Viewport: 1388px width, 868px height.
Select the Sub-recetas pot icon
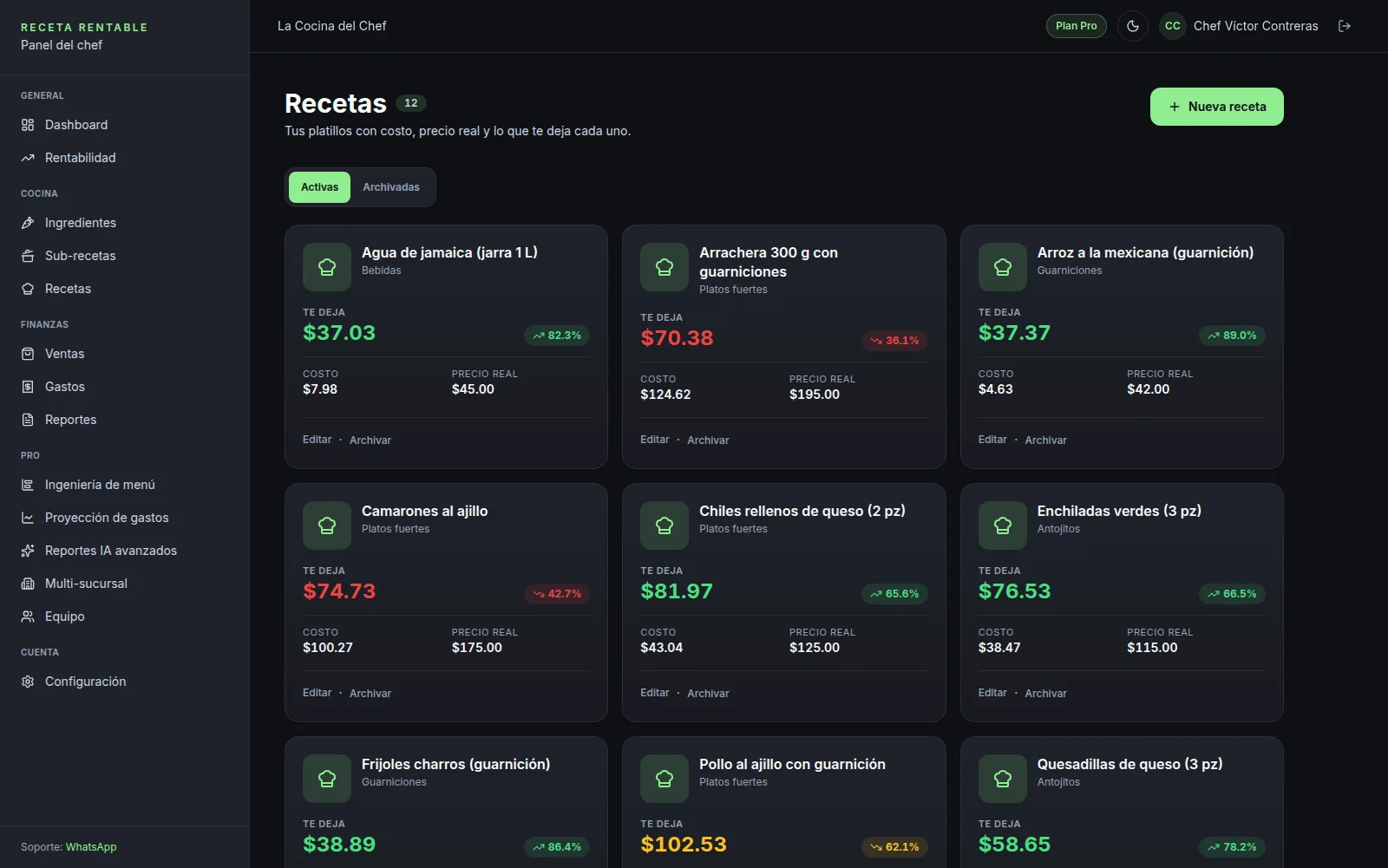click(28, 256)
